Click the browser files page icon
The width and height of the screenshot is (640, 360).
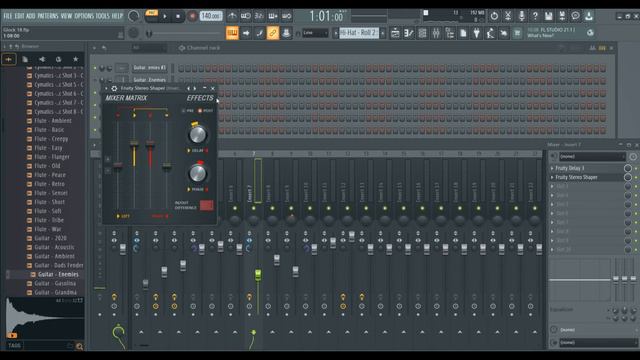[x=25, y=59]
